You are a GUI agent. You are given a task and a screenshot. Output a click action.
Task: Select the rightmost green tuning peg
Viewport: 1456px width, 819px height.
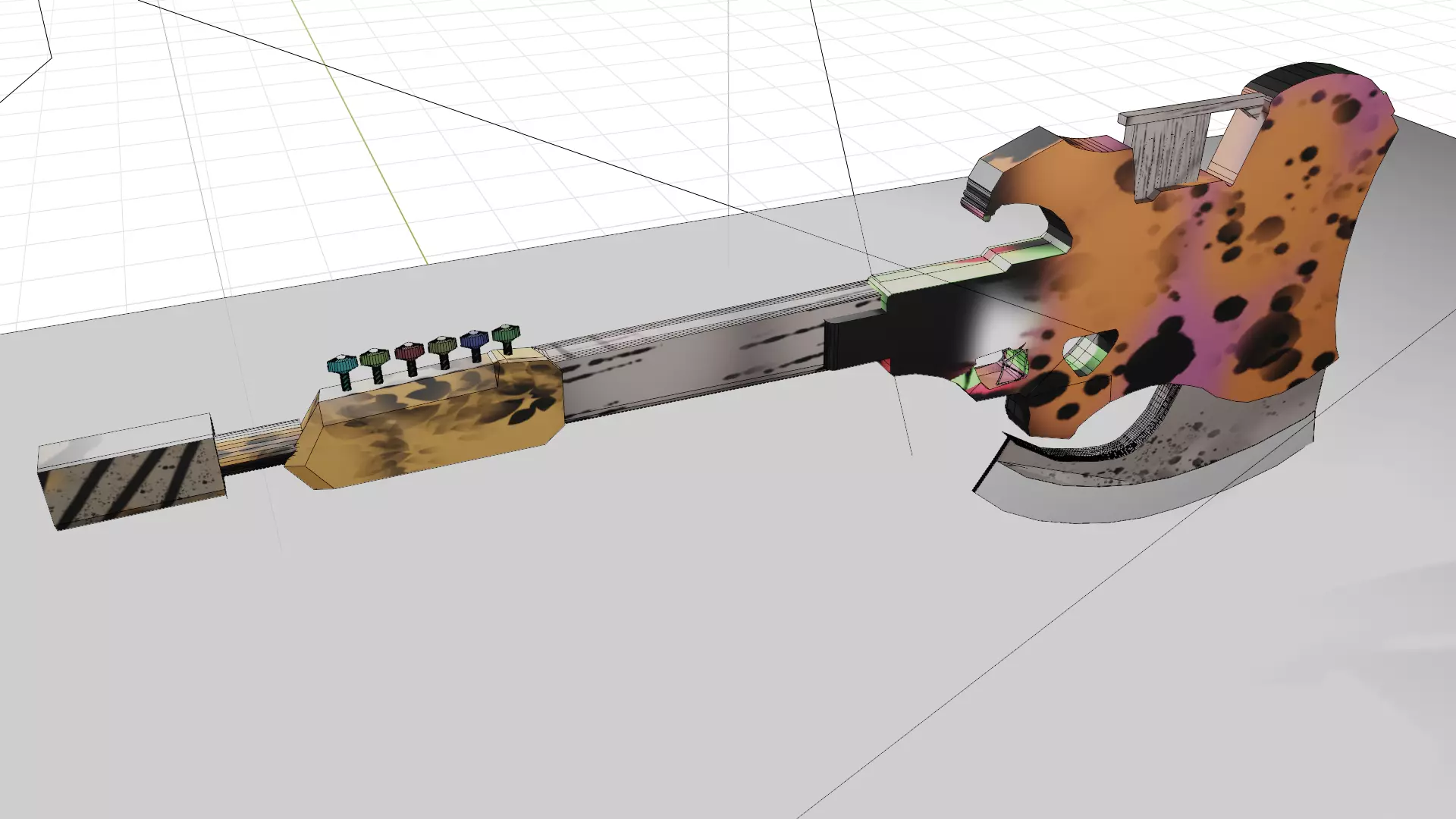tap(505, 334)
